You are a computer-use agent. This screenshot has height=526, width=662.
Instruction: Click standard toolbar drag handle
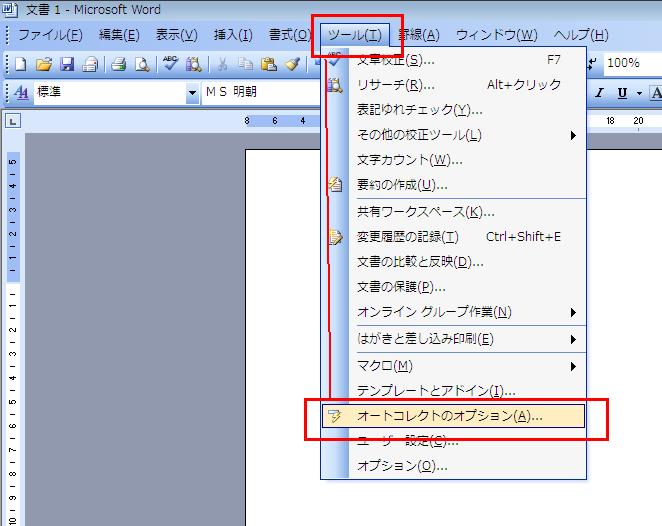click(x=7, y=64)
